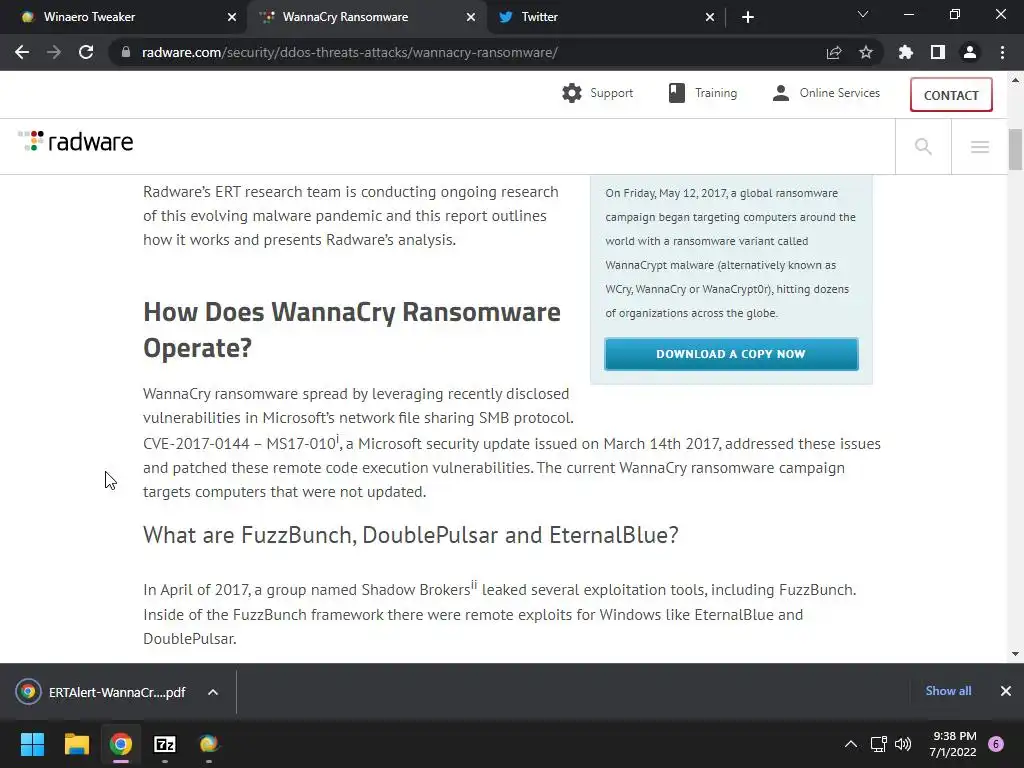
Task: Open the Extensions puzzle icon
Action: click(905, 52)
